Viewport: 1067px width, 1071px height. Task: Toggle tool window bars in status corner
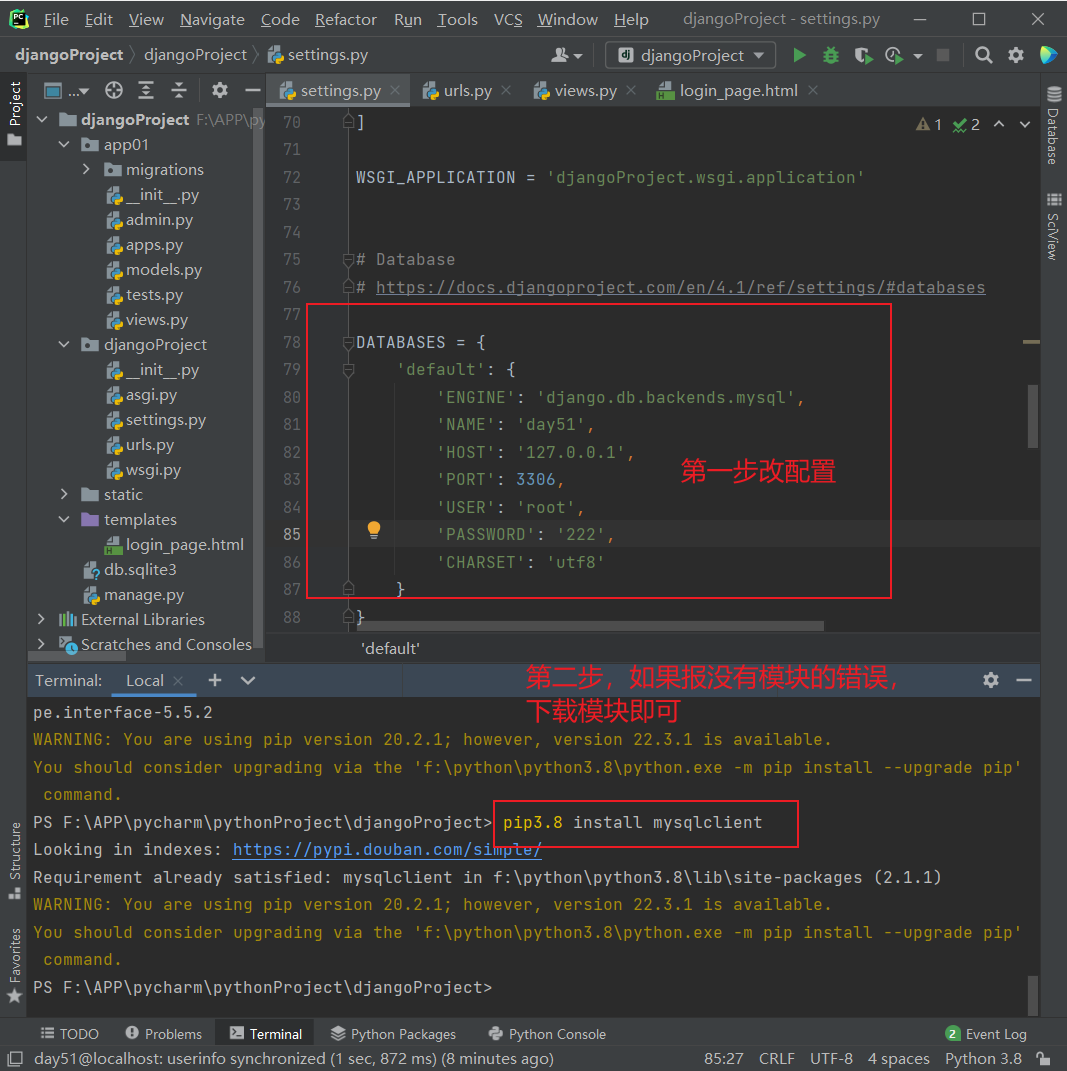(x=15, y=1059)
